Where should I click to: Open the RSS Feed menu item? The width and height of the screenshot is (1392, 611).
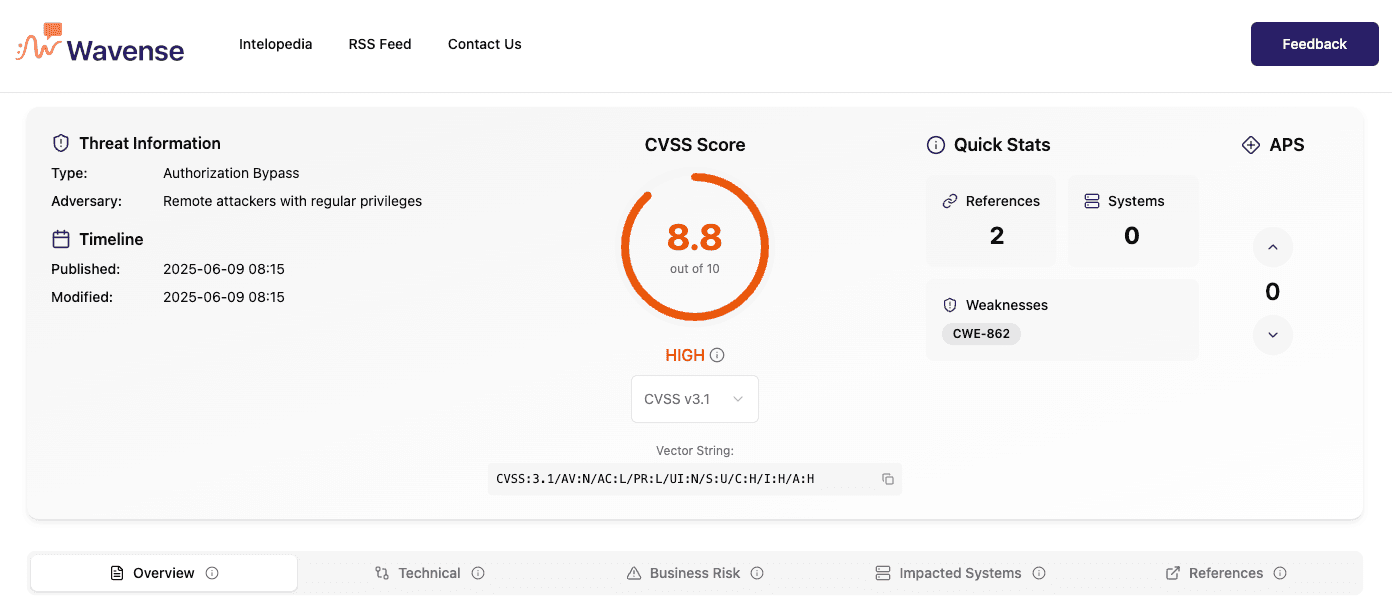point(379,44)
